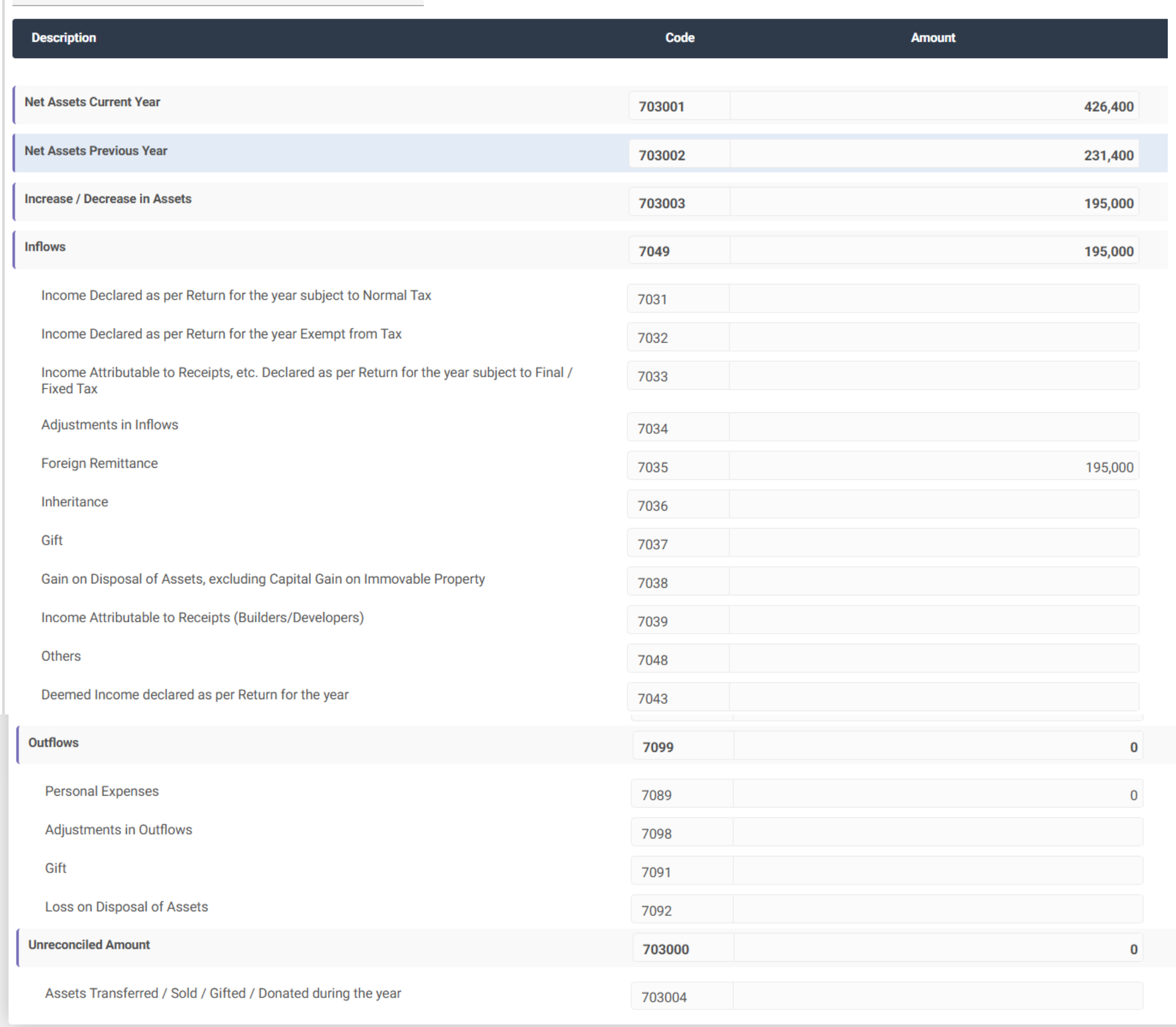Click amount field for code 7032
This screenshot has width=1176, height=1027.
[x=934, y=337]
